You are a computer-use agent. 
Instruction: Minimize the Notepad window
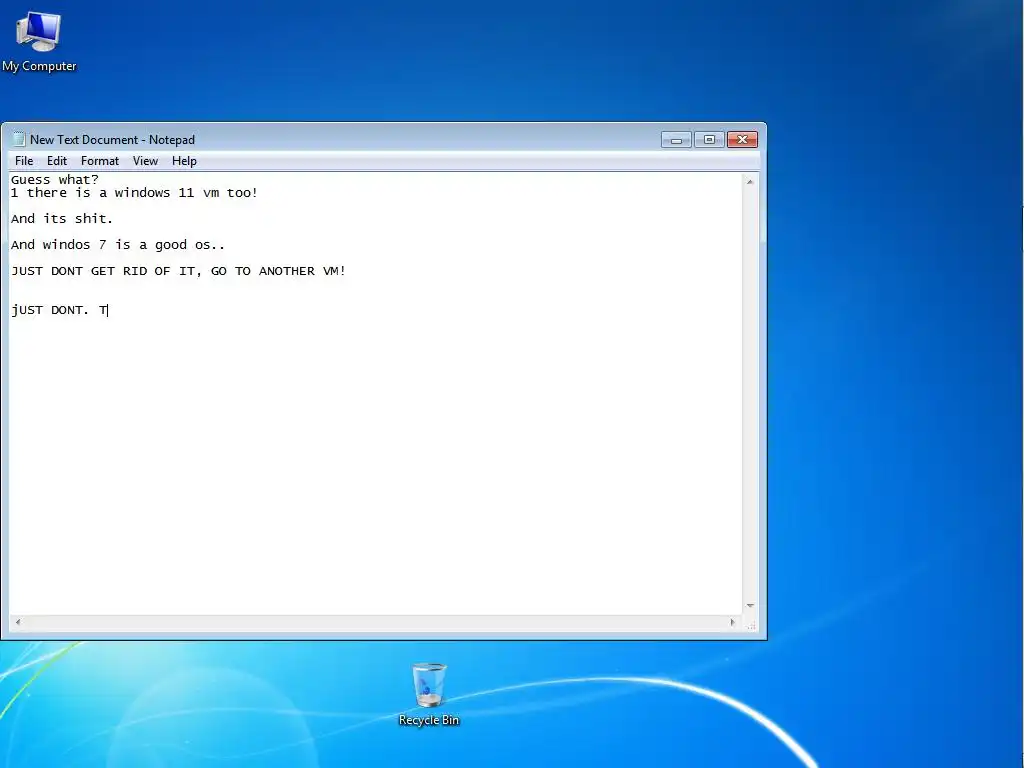676,139
